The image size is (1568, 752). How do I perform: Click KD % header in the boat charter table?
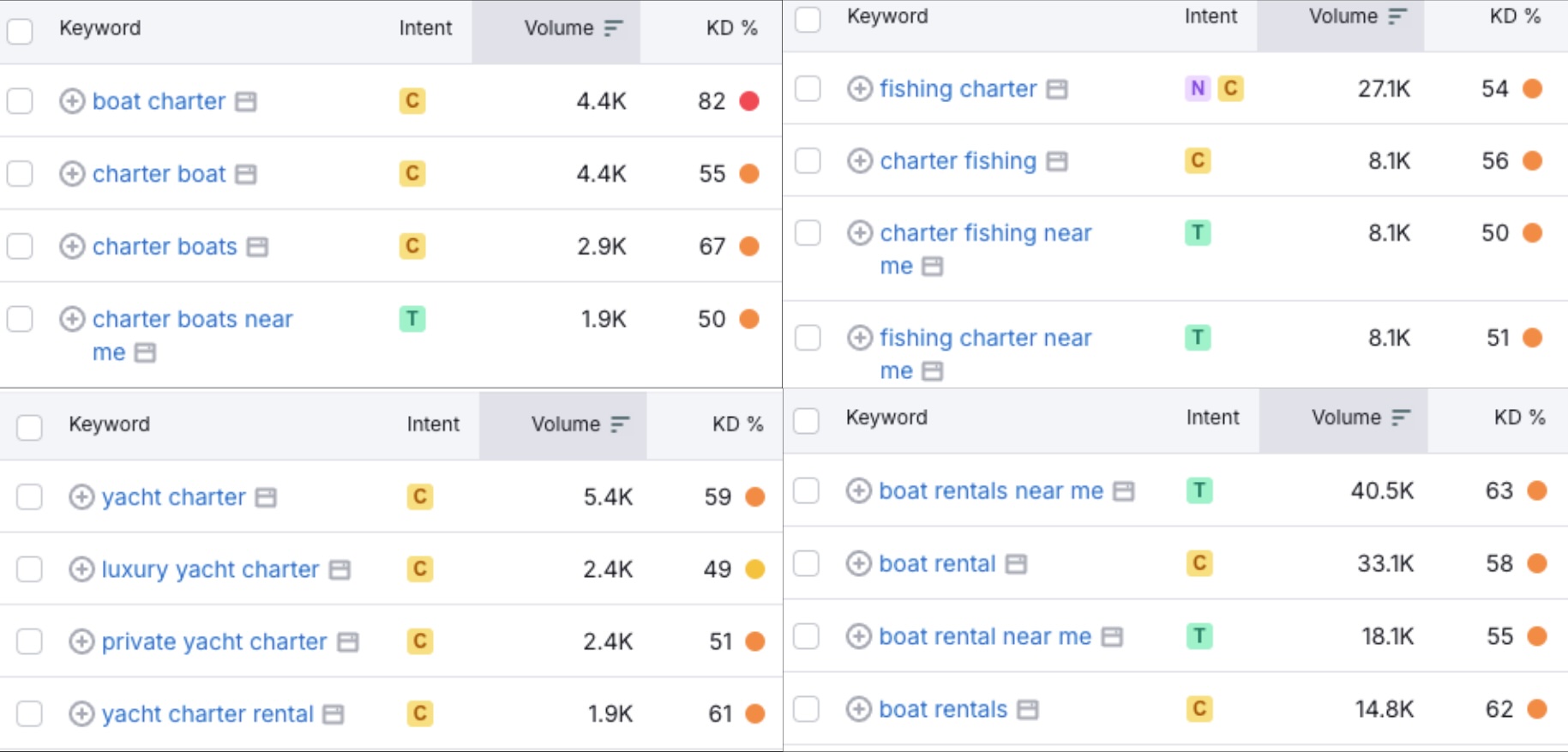point(732,28)
